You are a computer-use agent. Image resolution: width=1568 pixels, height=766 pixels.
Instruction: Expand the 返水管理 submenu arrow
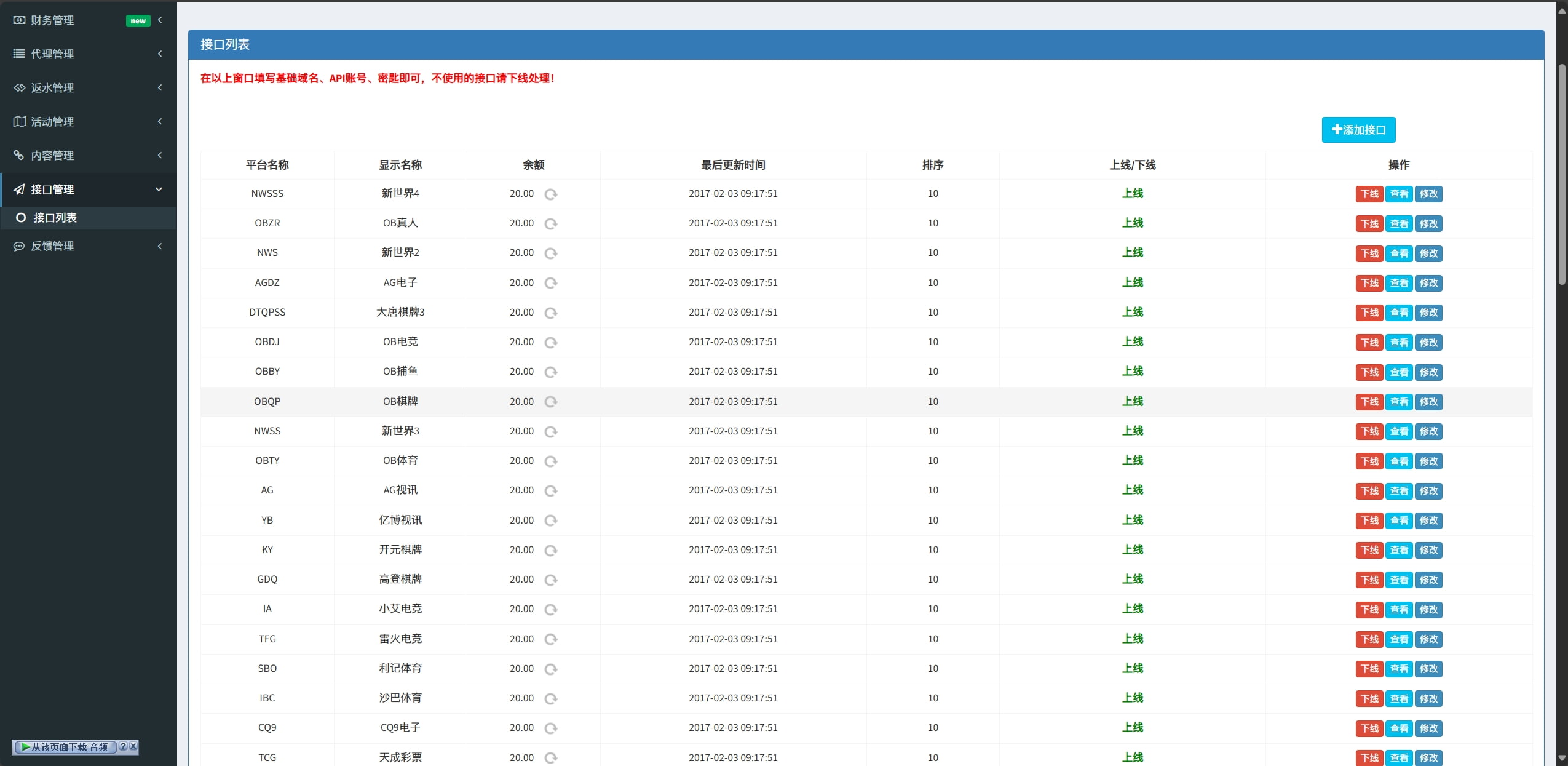click(160, 88)
